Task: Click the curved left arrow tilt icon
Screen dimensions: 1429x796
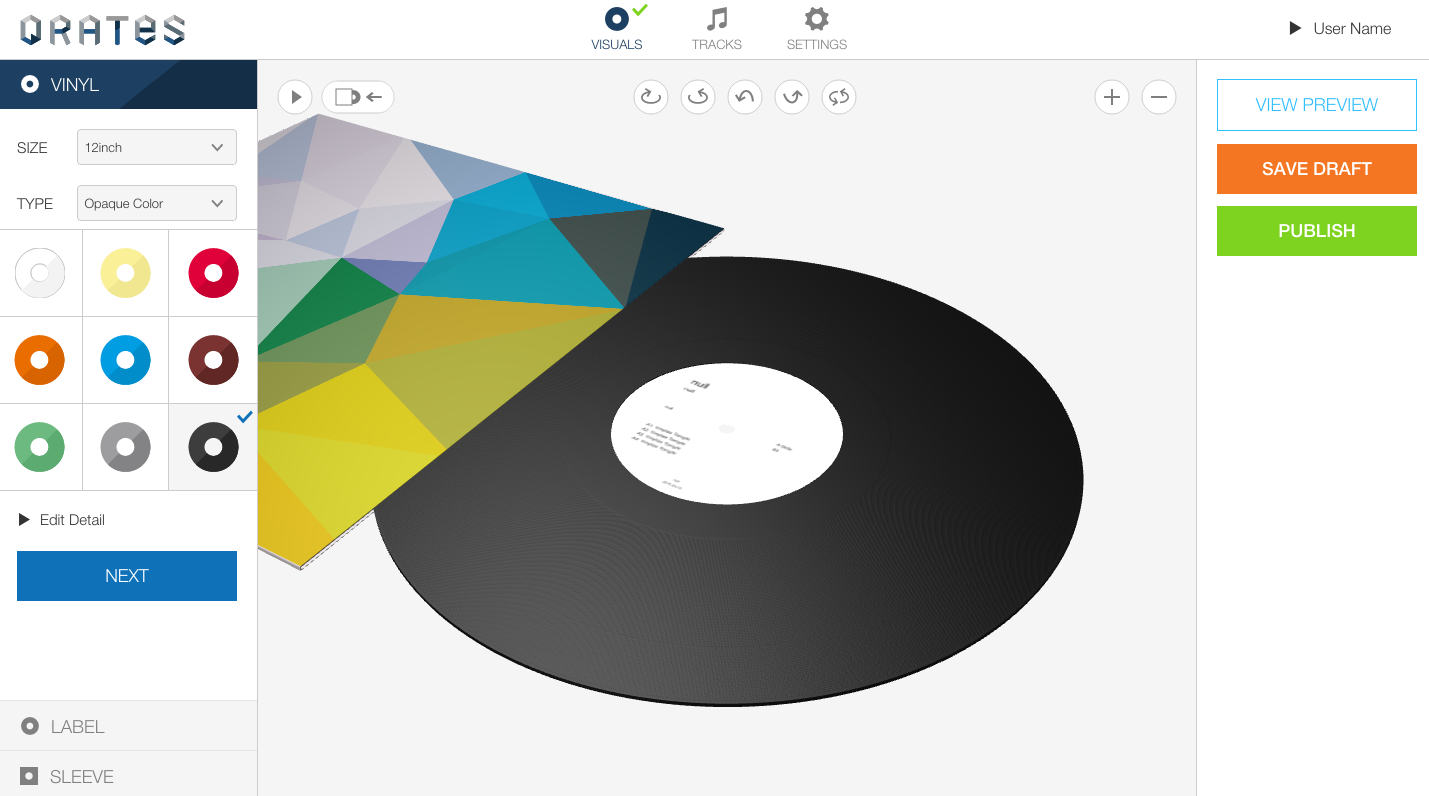Action: tap(745, 97)
